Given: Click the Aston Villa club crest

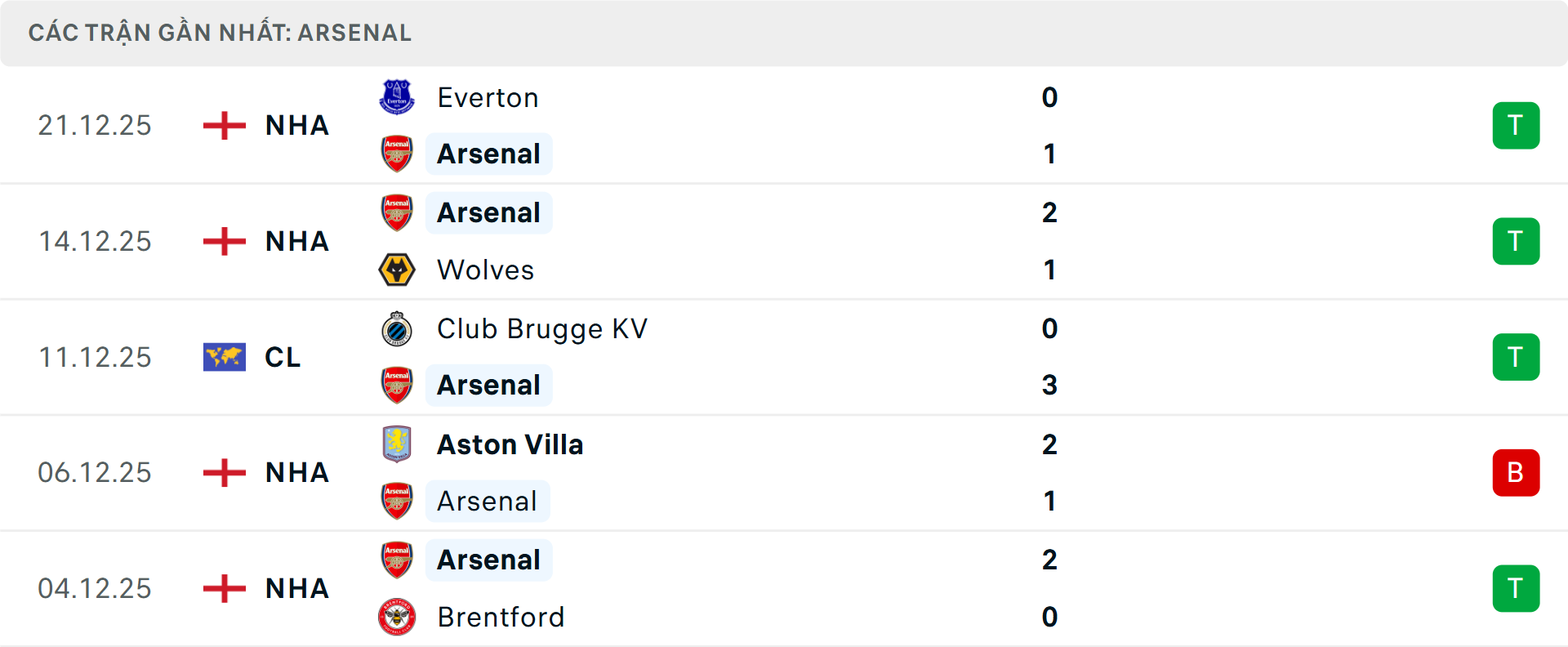Looking at the screenshot, I should pyautogui.click(x=398, y=444).
